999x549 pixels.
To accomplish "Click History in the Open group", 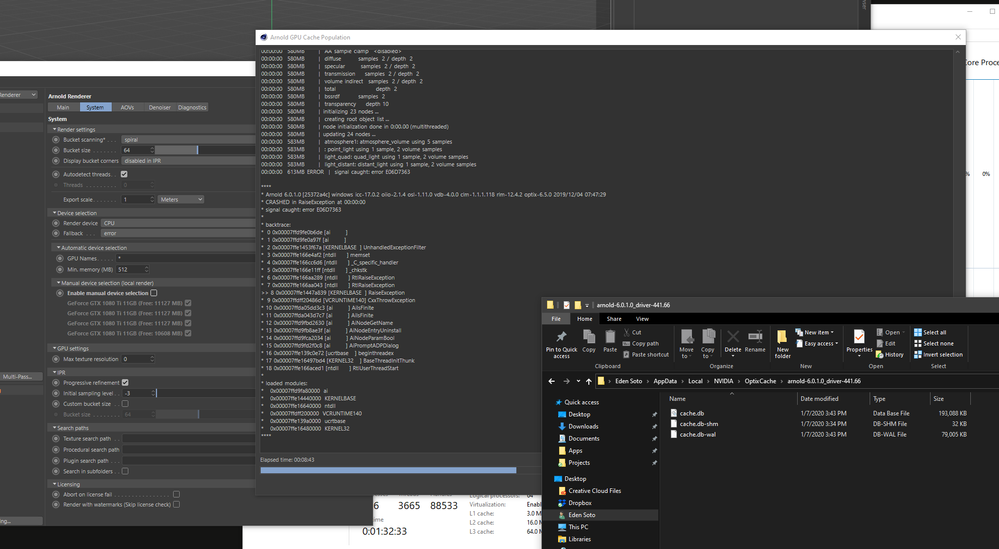I will point(889,354).
